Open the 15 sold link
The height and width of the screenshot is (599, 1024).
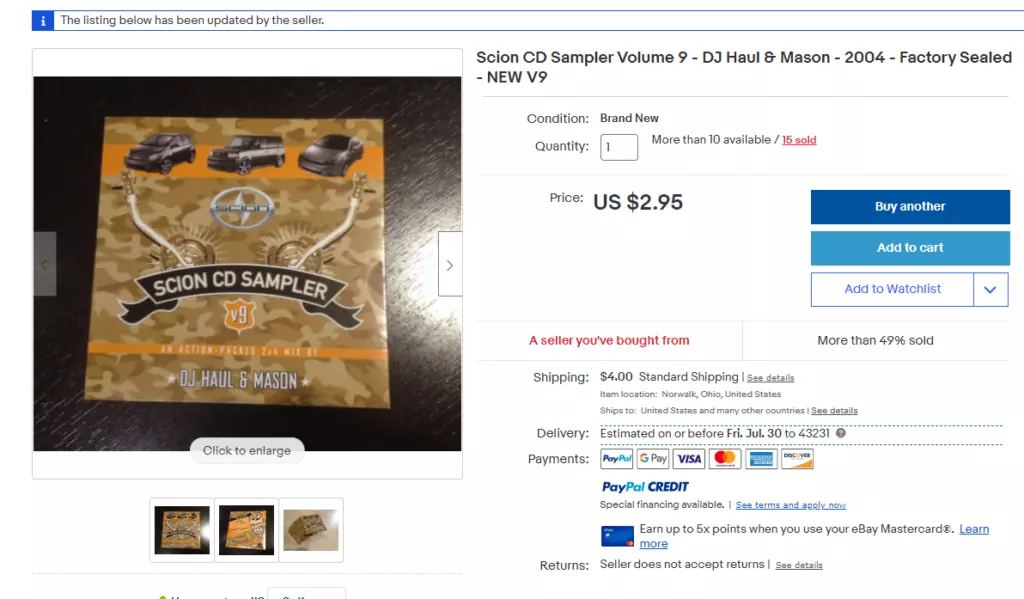799,140
